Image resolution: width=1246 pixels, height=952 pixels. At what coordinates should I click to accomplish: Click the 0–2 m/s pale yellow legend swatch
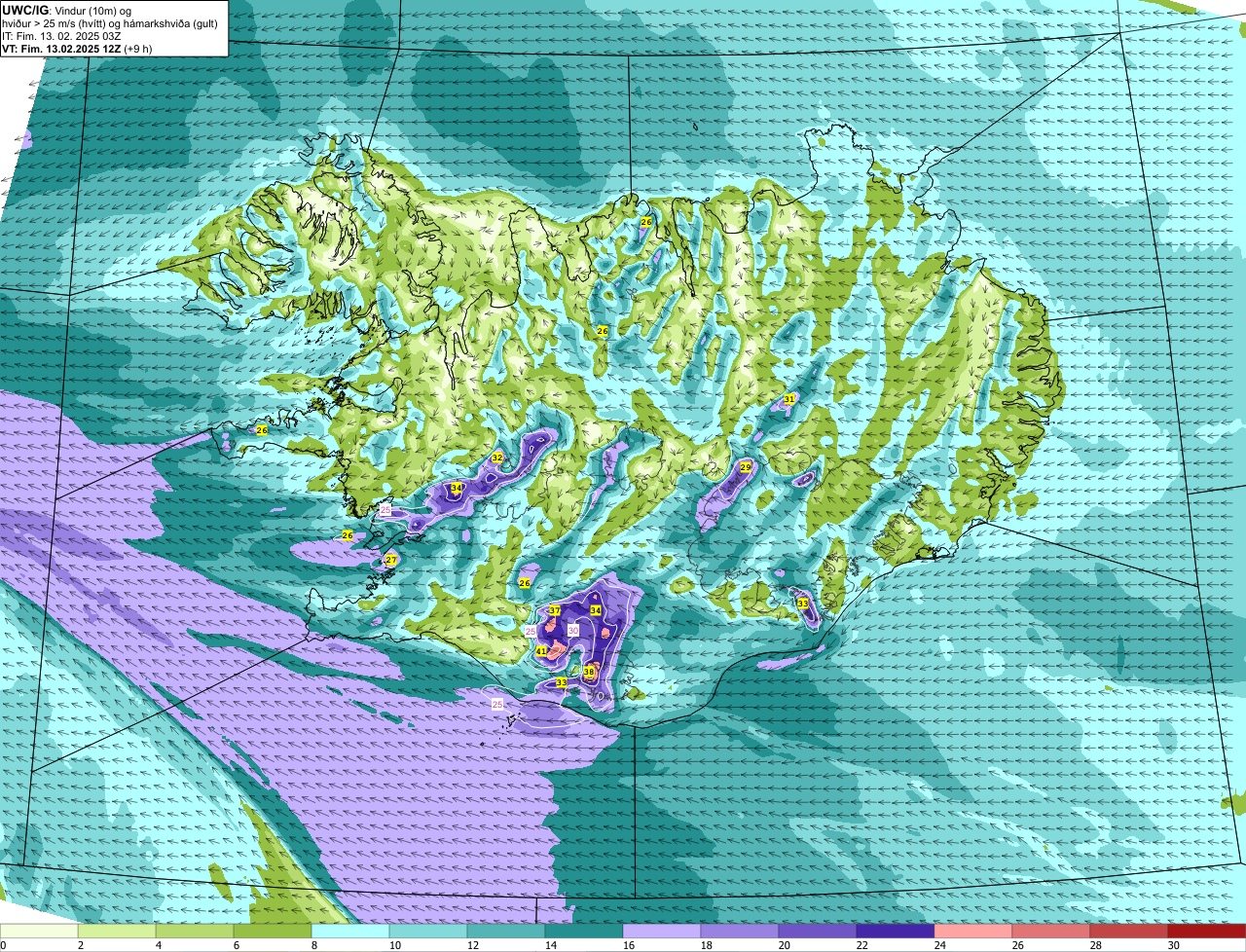(x=39, y=931)
